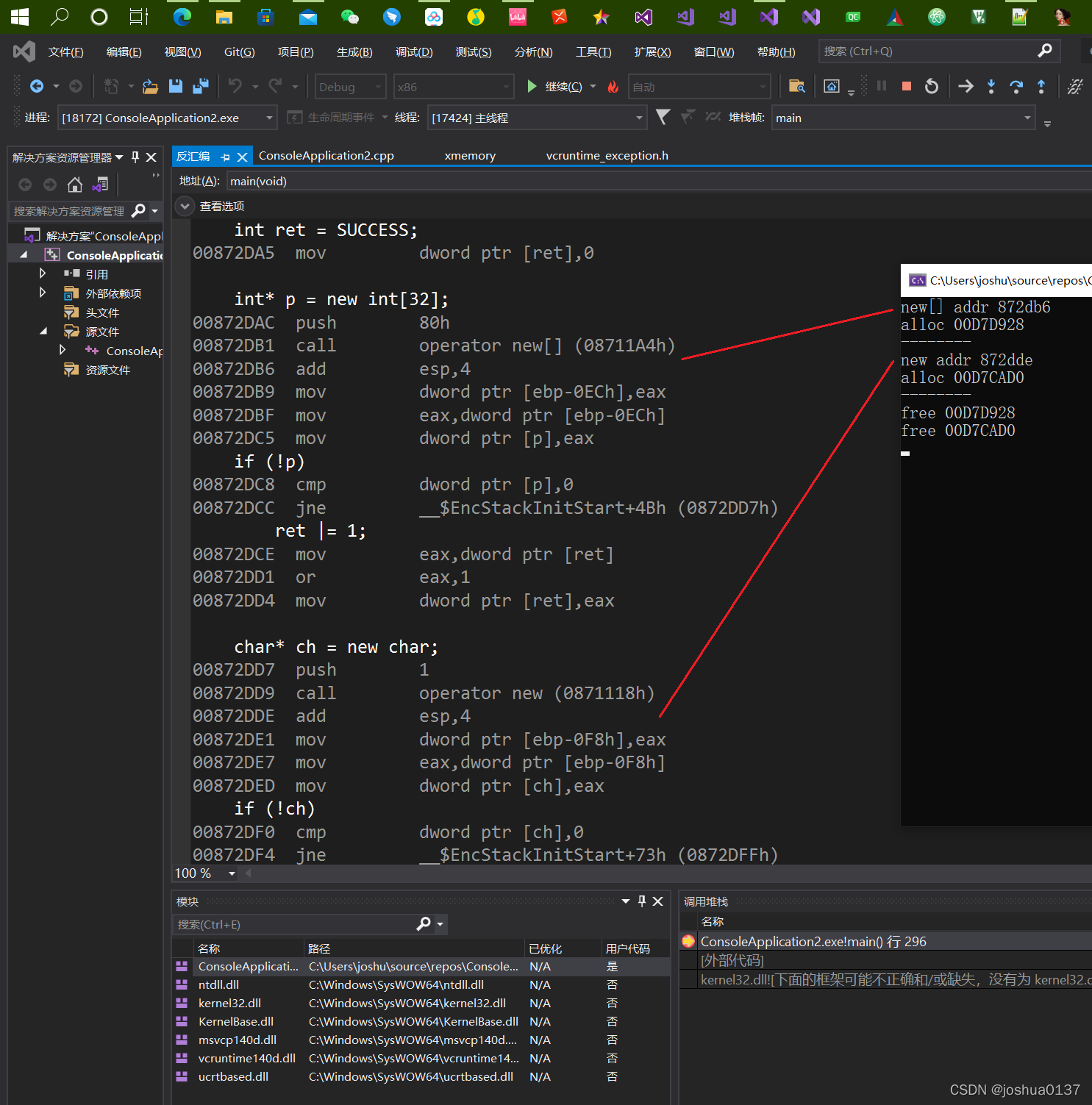This screenshot has width=1092, height=1105.
Task: Expand the View Options chevron
Action: [185, 207]
